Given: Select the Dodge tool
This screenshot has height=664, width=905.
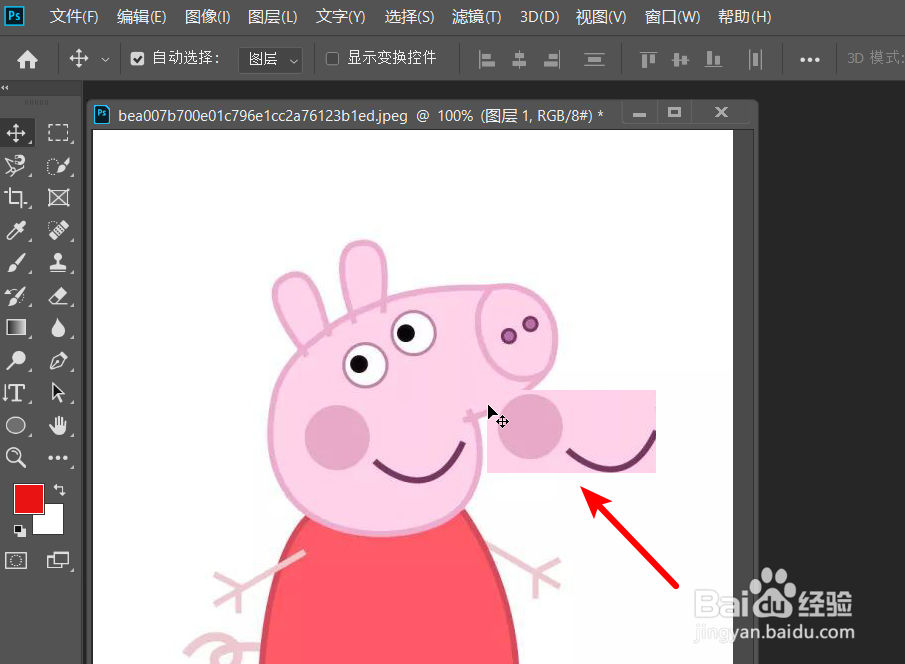Looking at the screenshot, I should [16, 360].
